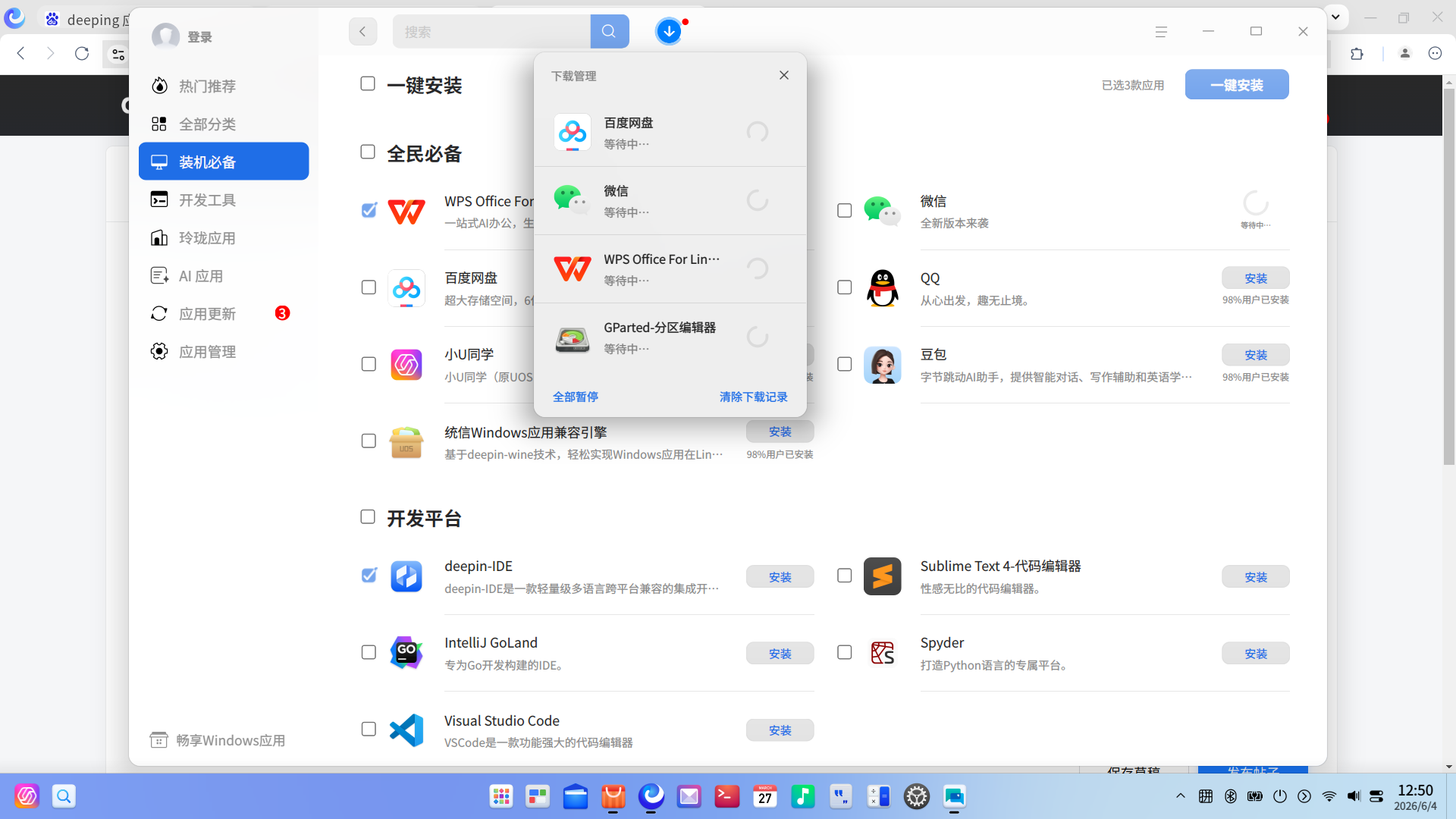Open the 全部分类 sidebar section

pos(224,124)
